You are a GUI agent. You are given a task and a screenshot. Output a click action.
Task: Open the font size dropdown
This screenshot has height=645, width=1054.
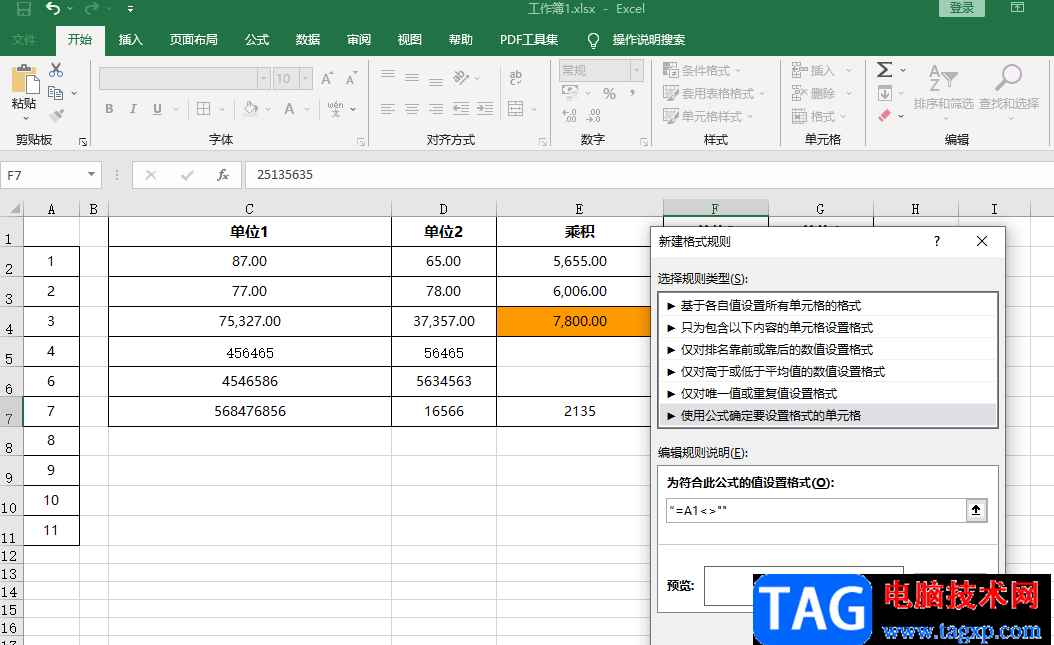pos(306,79)
